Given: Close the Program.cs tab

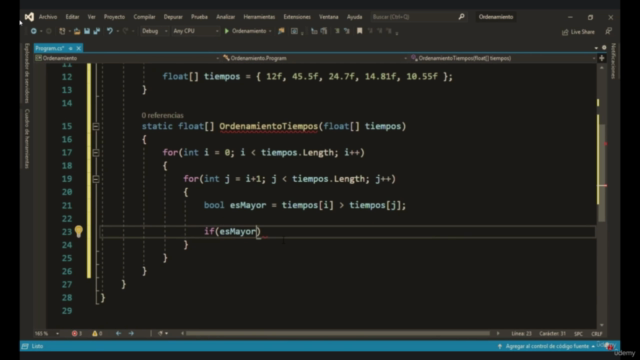Looking at the screenshot, I should [x=79, y=48].
